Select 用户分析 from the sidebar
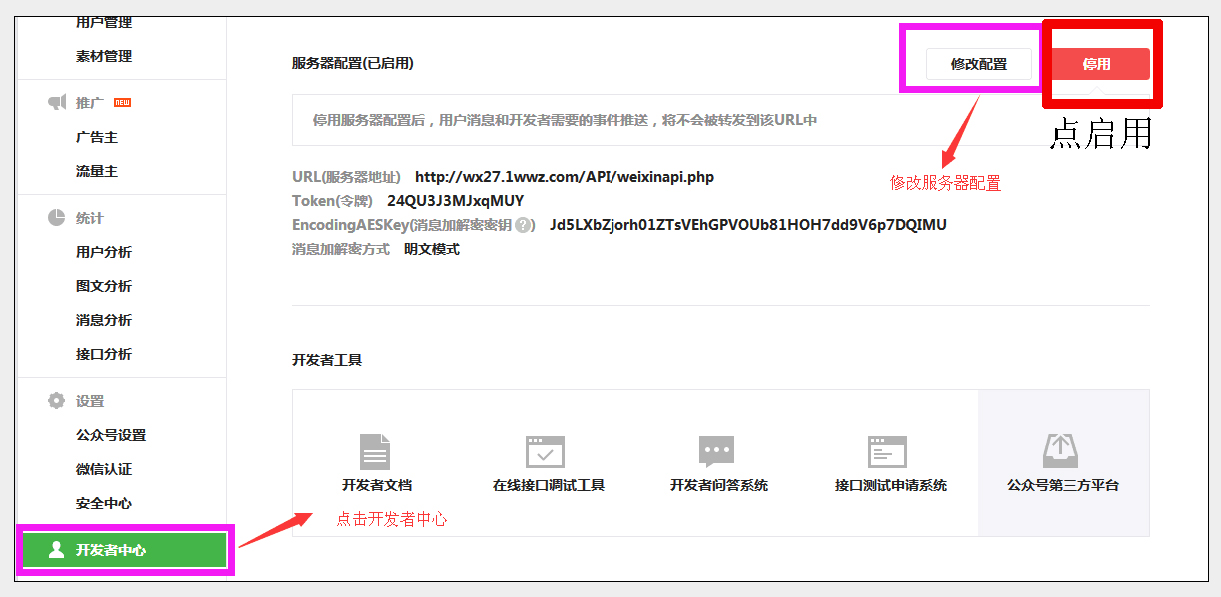 pyautogui.click(x=104, y=252)
